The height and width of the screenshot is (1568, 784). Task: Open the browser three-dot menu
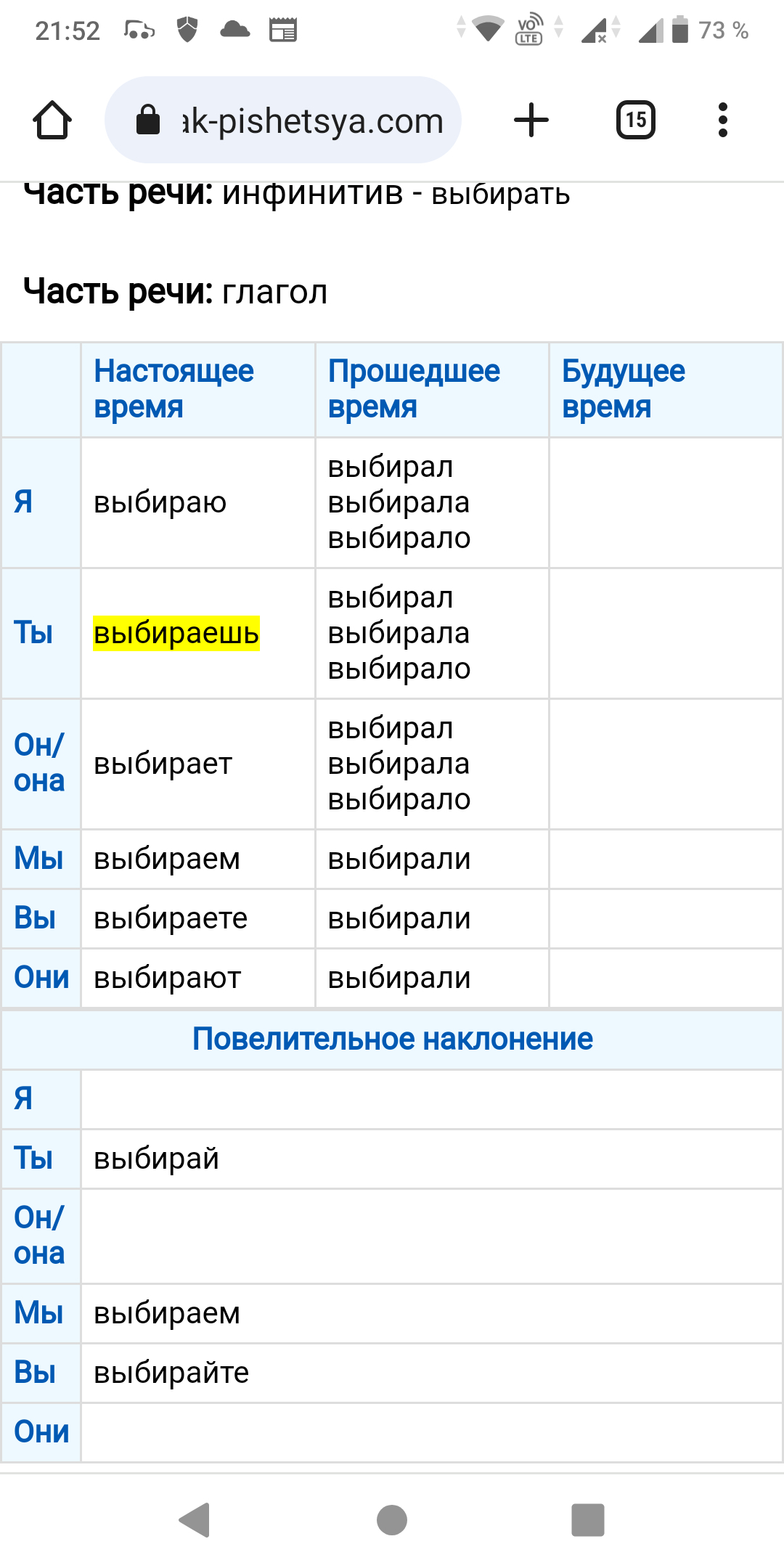click(722, 120)
